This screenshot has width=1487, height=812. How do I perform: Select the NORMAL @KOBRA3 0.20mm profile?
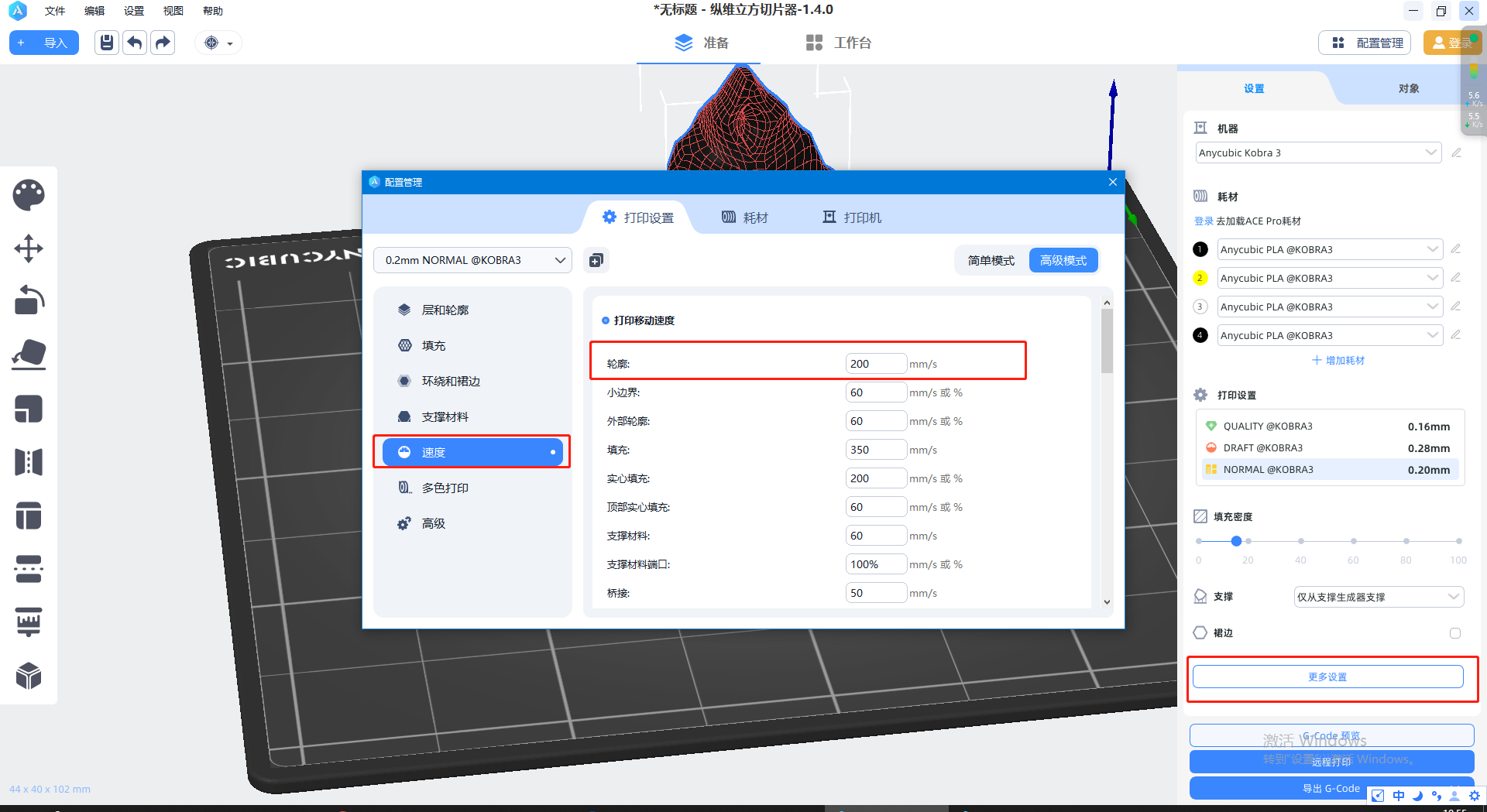coord(1329,470)
